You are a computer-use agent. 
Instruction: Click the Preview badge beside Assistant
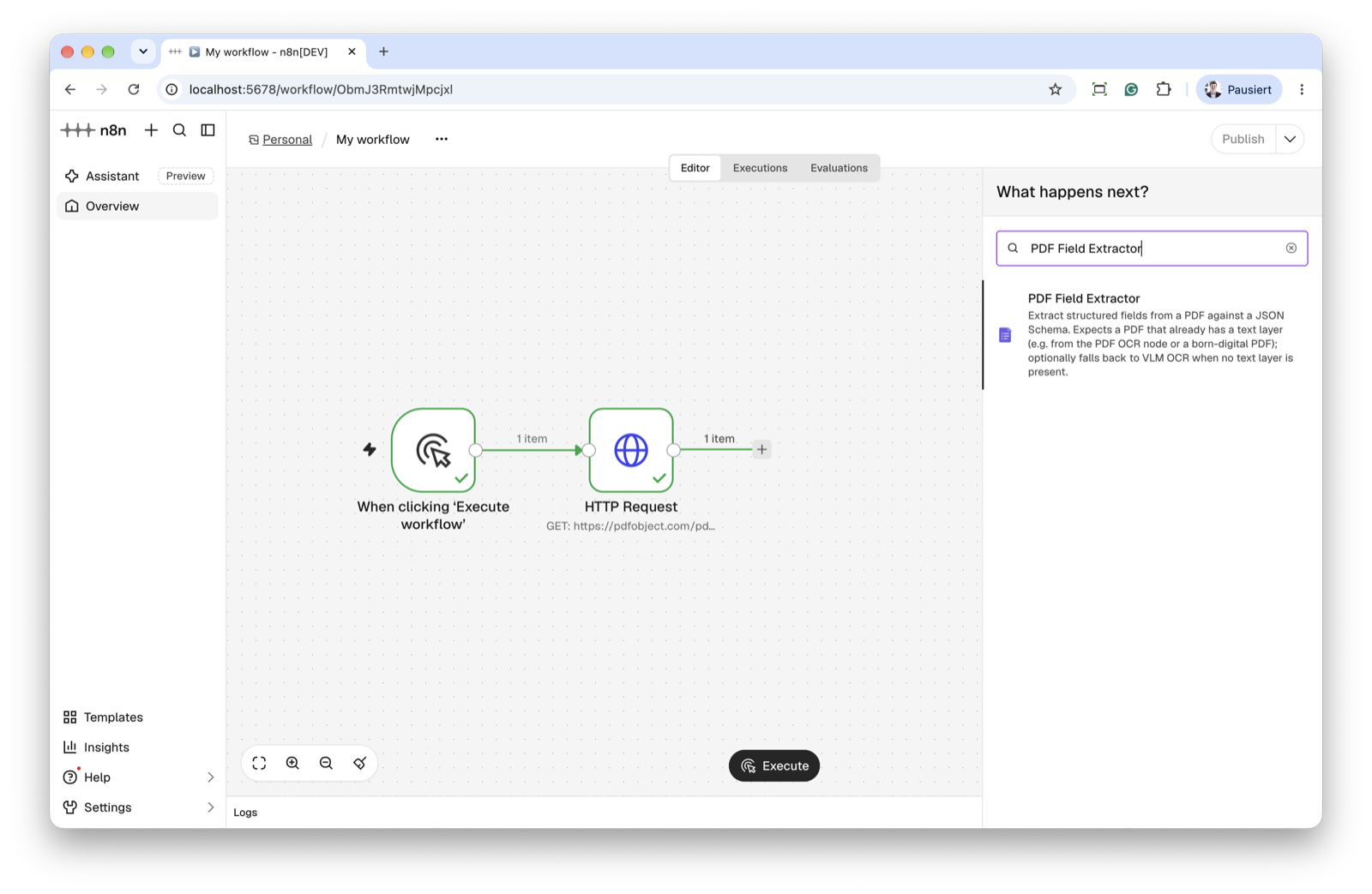[186, 176]
